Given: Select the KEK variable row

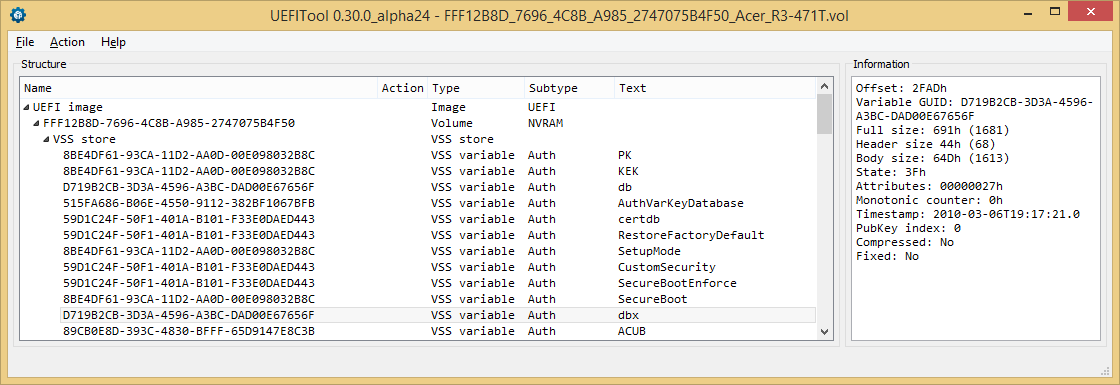Looking at the screenshot, I should (x=437, y=171).
